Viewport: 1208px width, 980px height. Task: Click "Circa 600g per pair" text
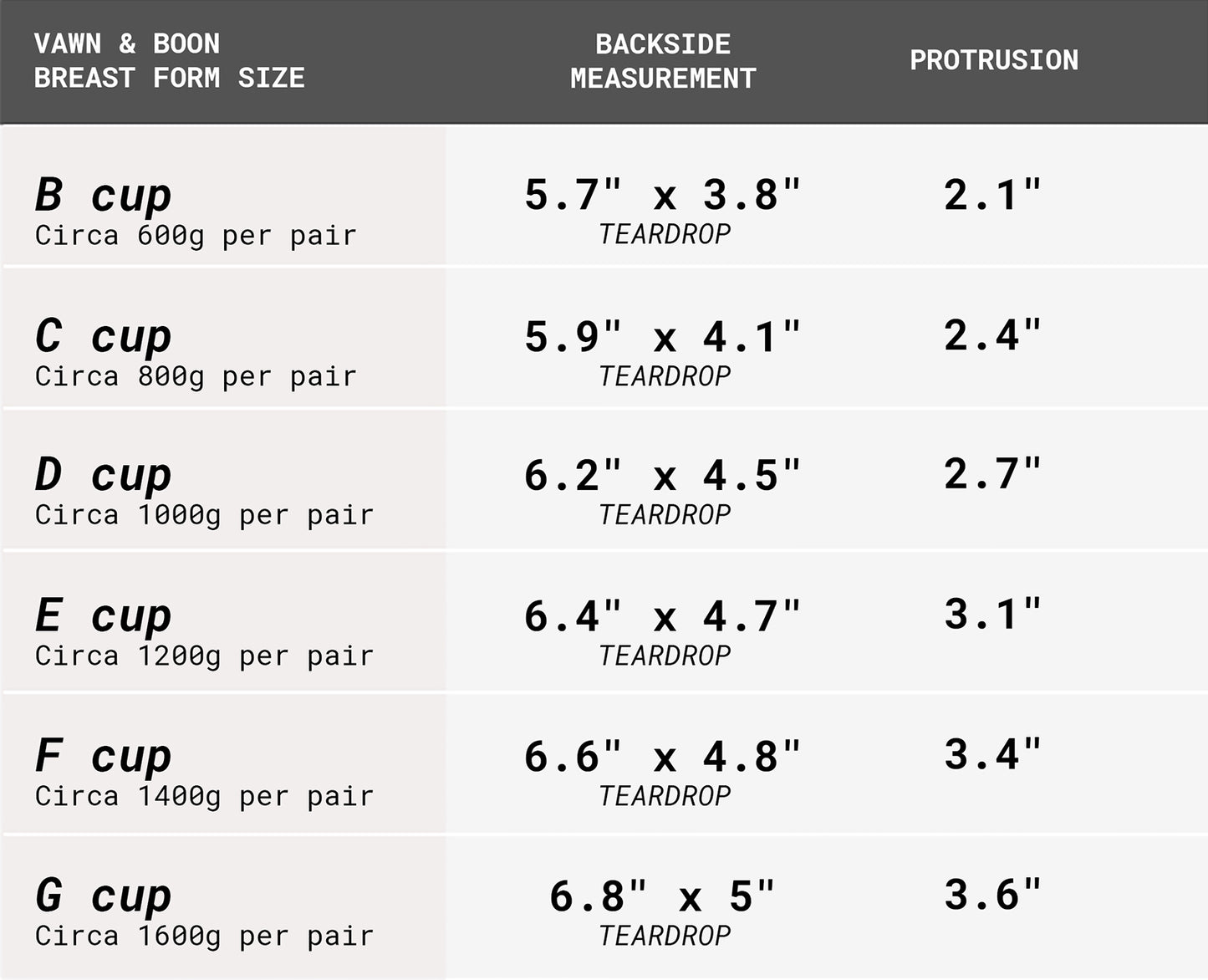(x=196, y=236)
